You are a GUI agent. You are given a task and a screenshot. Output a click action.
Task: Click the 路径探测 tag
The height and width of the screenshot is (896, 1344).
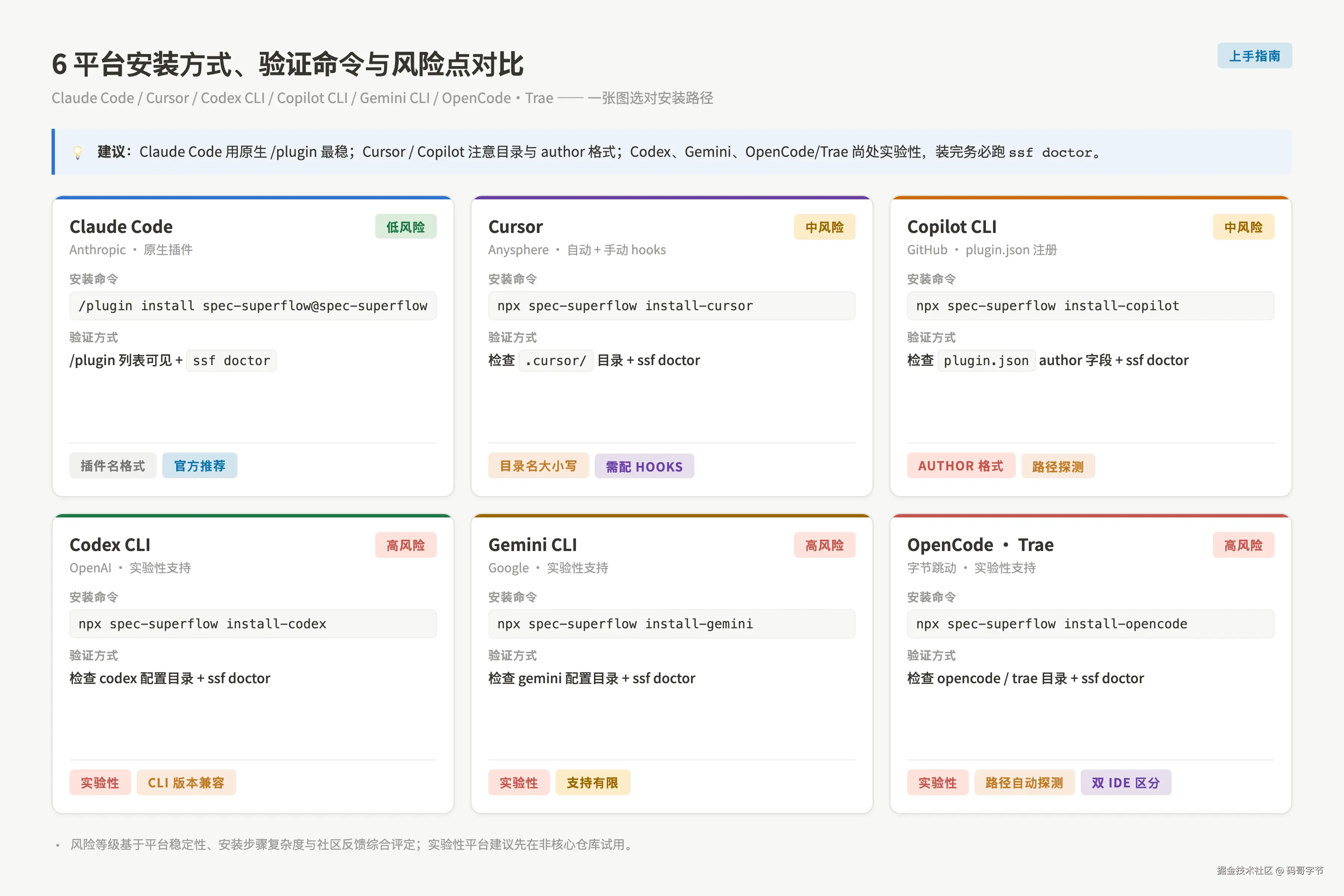pyautogui.click(x=1058, y=466)
